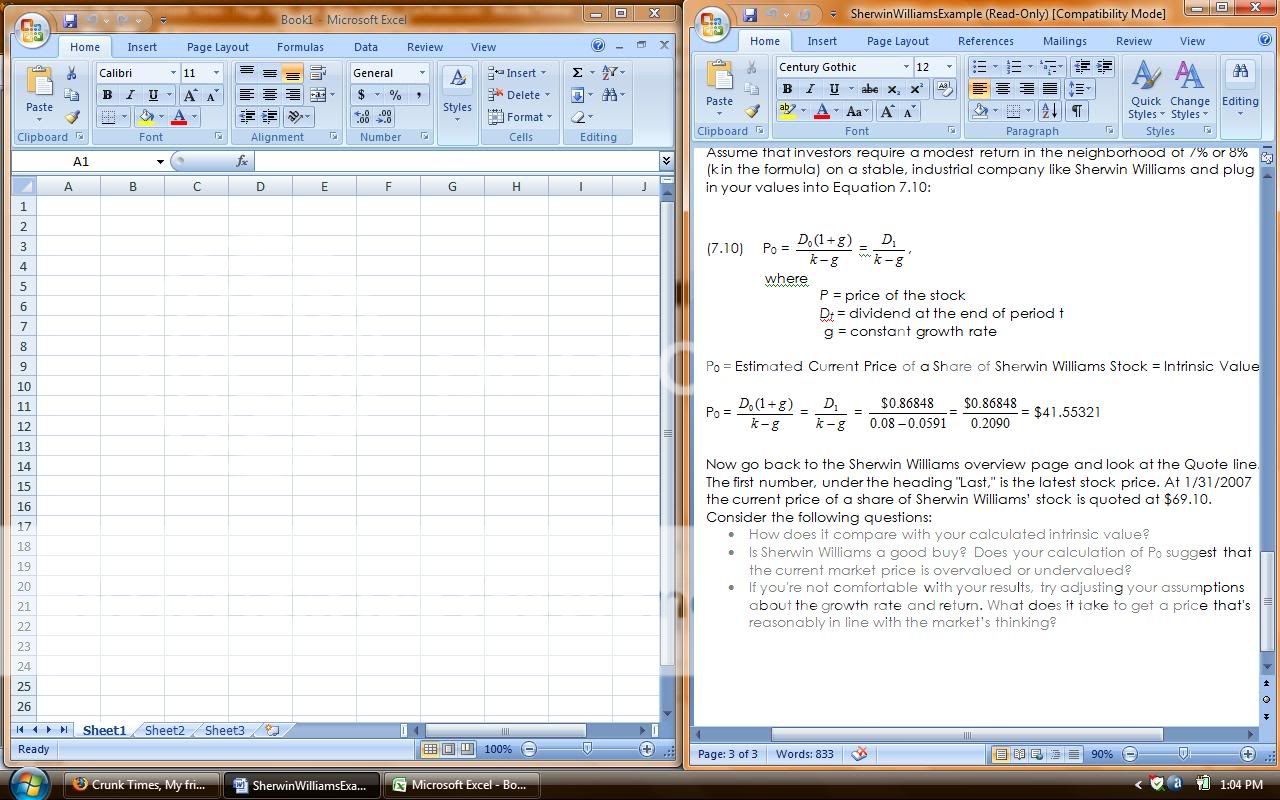Viewport: 1280px width, 800px height.
Task: Click Excel's Decrease Decimal icon
Action: 385,117
